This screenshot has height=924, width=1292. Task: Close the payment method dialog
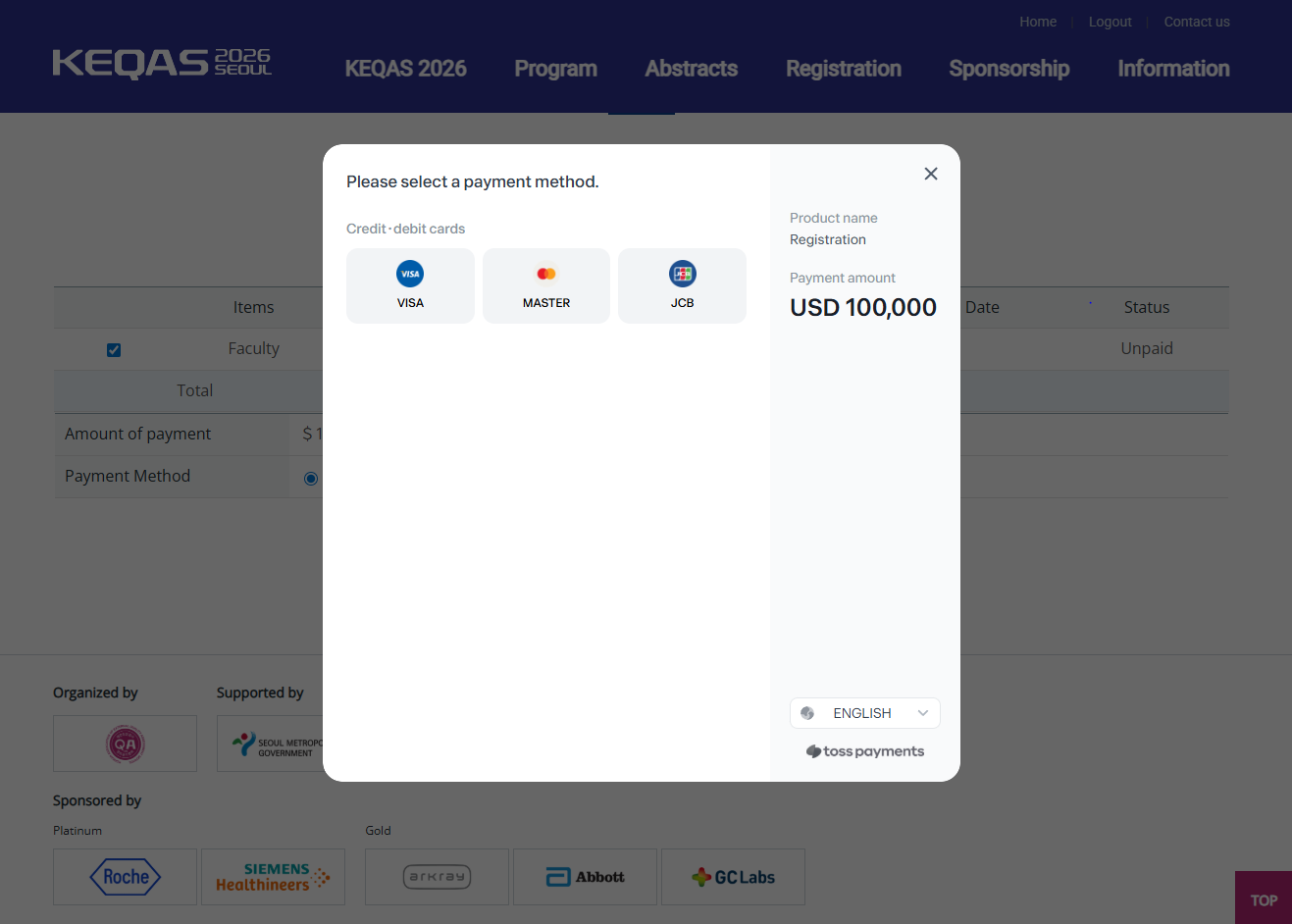click(931, 174)
